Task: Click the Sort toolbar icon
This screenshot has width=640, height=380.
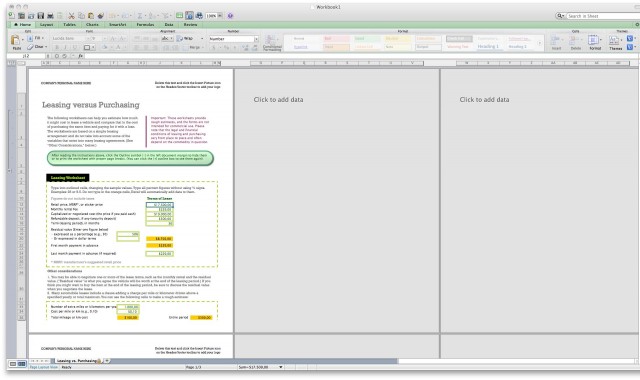Action: (152, 16)
